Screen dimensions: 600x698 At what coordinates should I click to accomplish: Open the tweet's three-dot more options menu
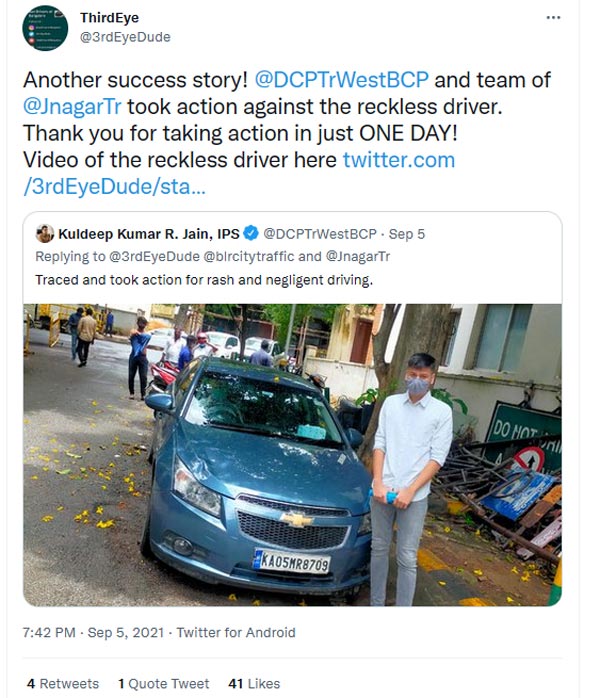point(553,18)
